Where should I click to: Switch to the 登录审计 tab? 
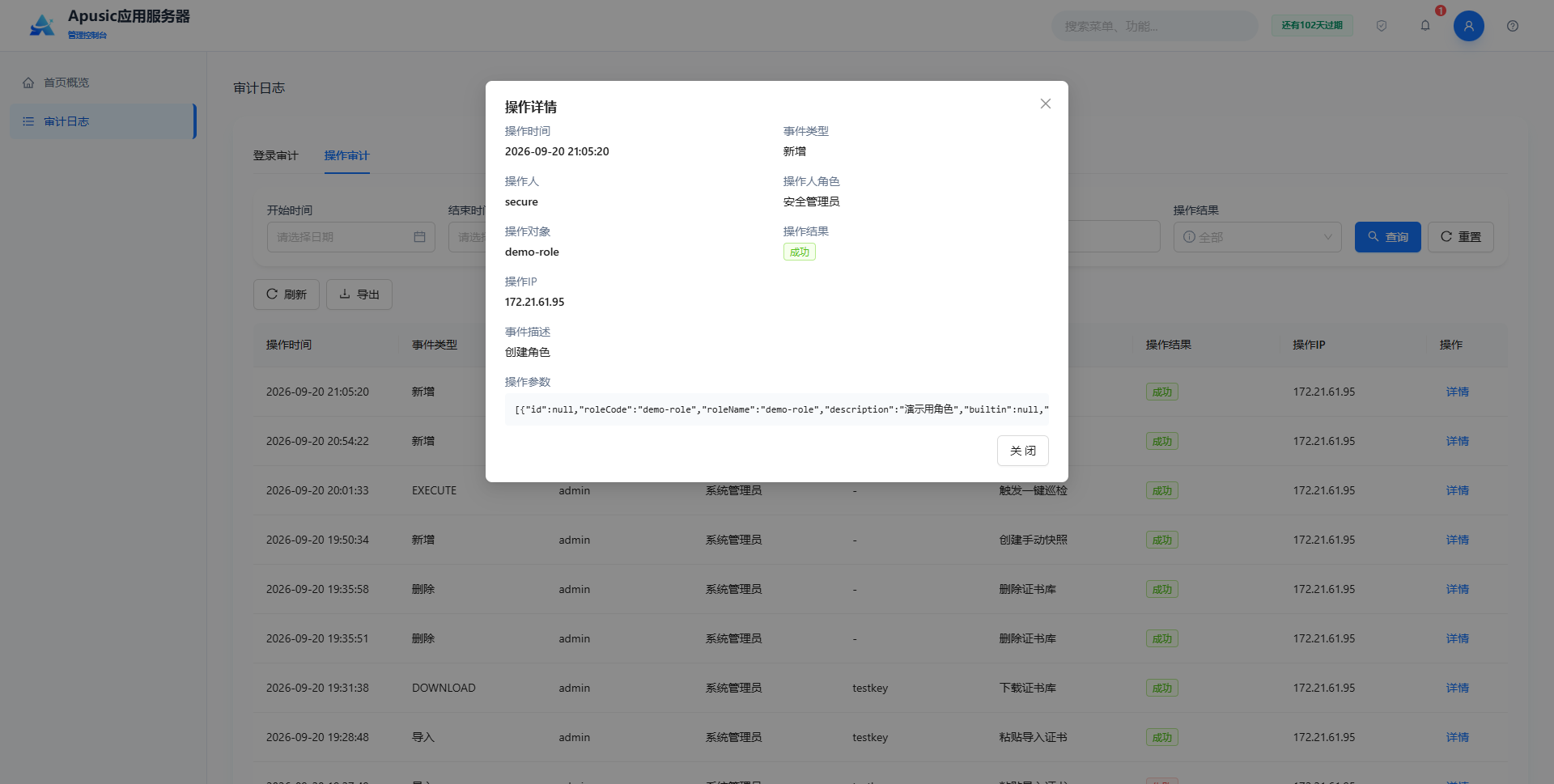pos(276,155)
